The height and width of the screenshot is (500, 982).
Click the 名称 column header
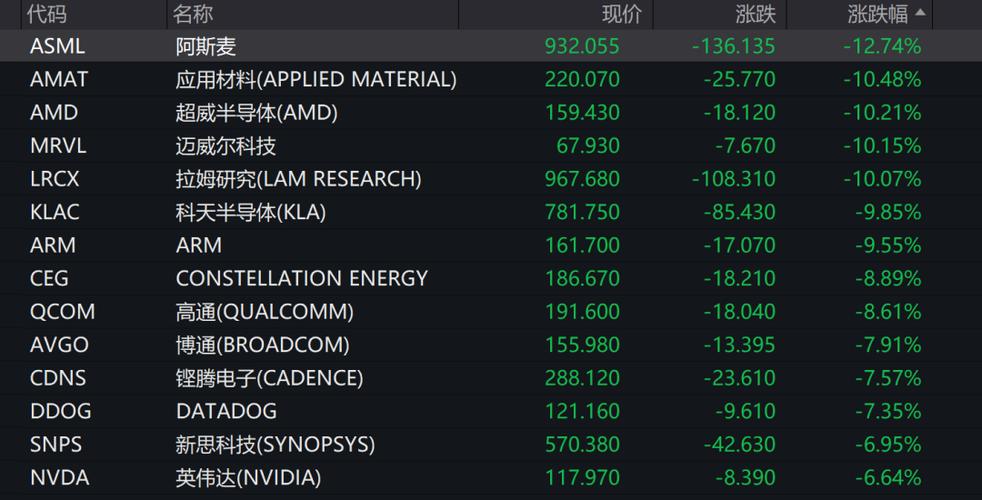tap(193, 14)
